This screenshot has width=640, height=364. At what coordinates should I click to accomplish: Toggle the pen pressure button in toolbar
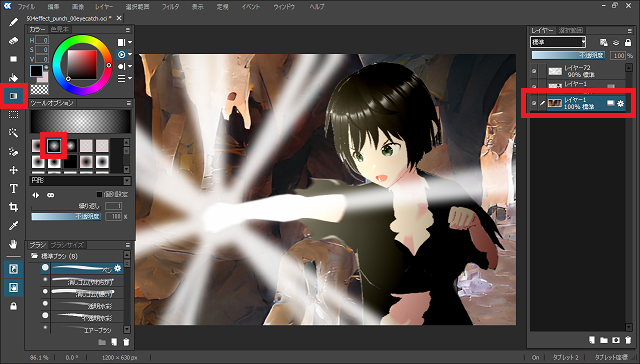(13, 269)
